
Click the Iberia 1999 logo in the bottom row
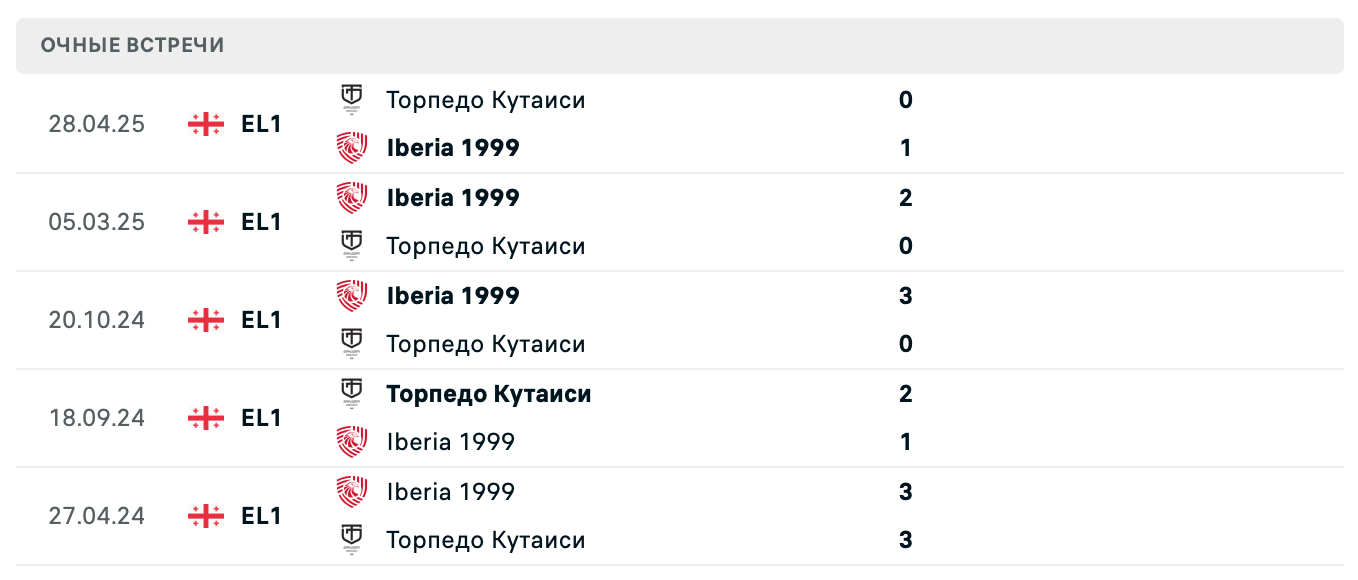click(351, 492)
